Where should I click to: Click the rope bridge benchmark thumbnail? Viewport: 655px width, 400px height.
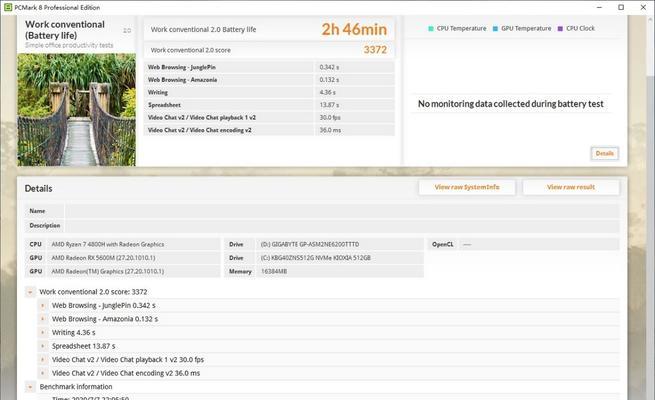[76, 109]
